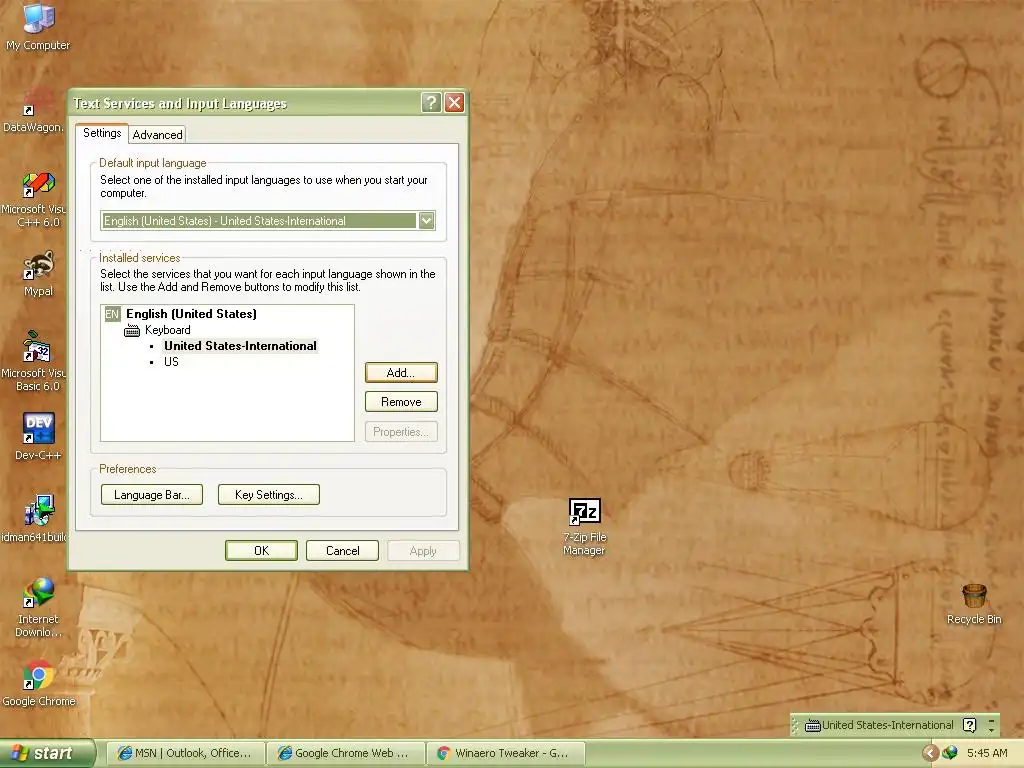Image resolution: width=1024 pixels, height=768 pixels.
Task: Click the language bar help icon
Action: tap(970, 725)
